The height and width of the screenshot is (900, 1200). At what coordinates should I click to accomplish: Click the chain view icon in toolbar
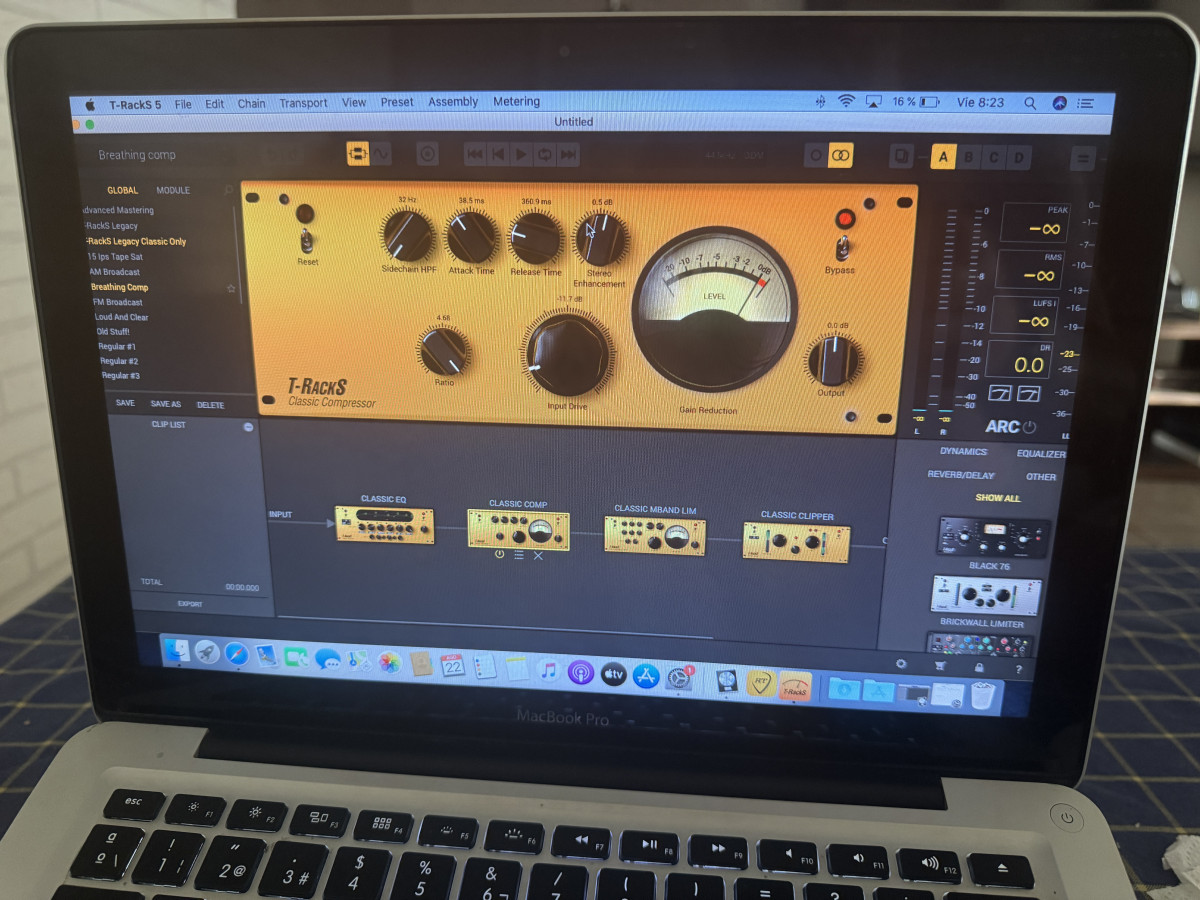pos(357,154)
